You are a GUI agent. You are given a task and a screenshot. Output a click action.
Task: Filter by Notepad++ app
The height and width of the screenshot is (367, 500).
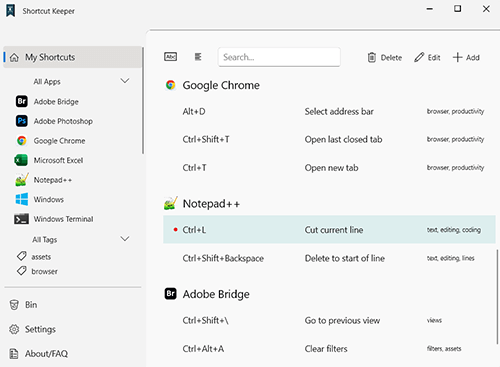pyautogui.click(x=53, y=180)
